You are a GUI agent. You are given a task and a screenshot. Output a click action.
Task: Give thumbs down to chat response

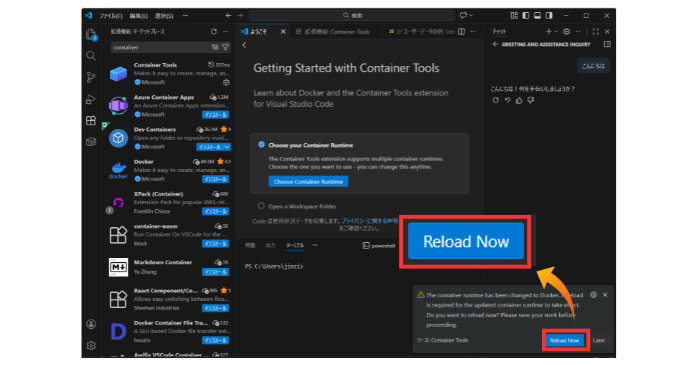tap(531, 100)
